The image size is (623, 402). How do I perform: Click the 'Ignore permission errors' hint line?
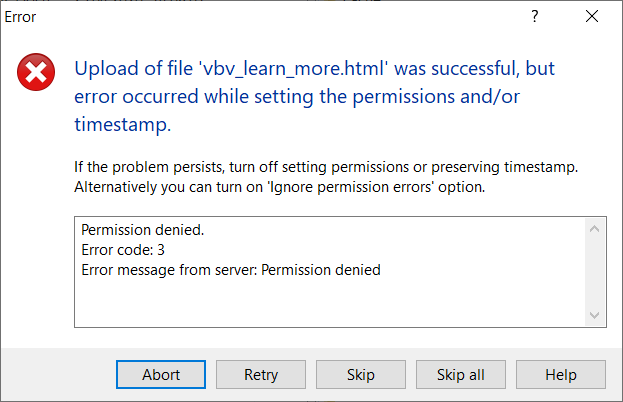(280, 187)
